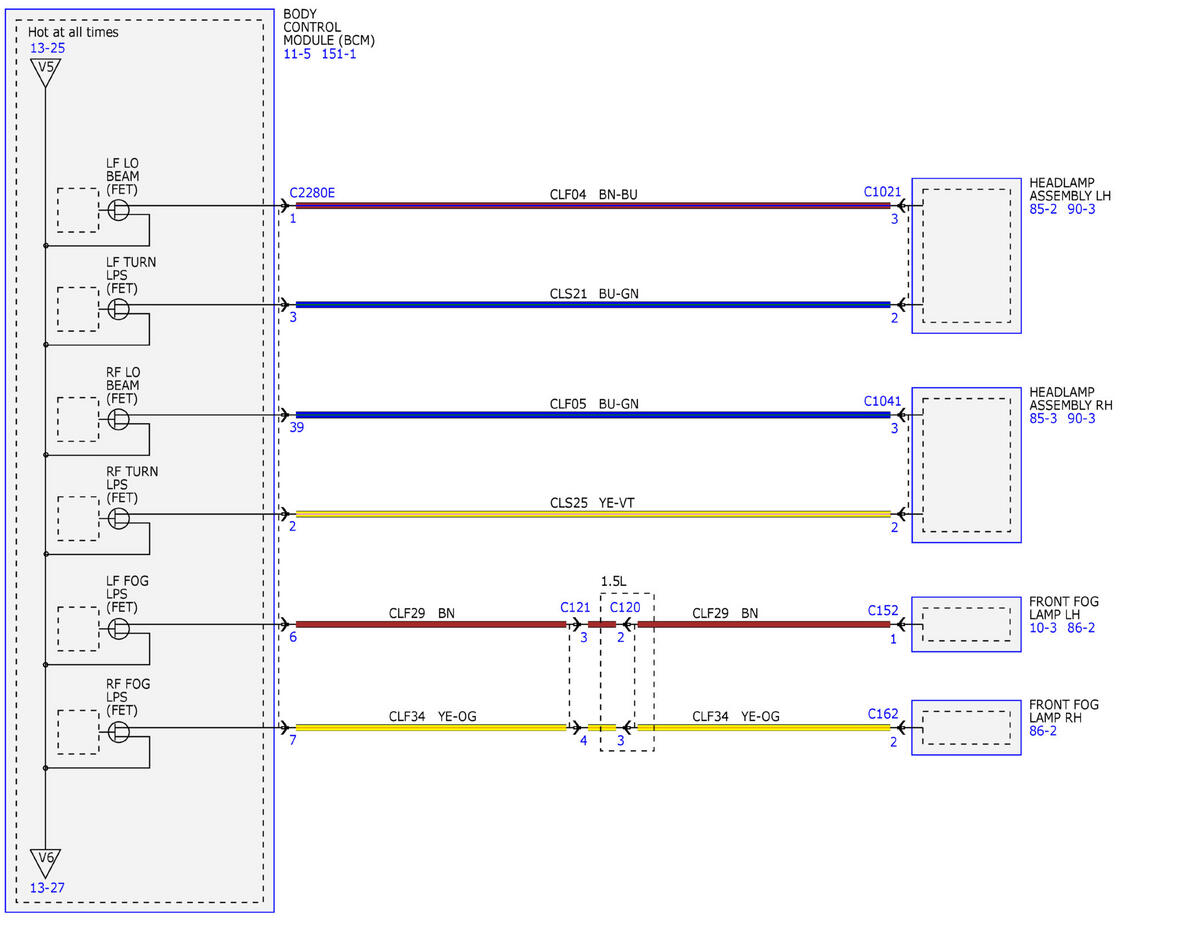
Task: Click the V6 triangle symbol
Action: [x=45, y=861]
